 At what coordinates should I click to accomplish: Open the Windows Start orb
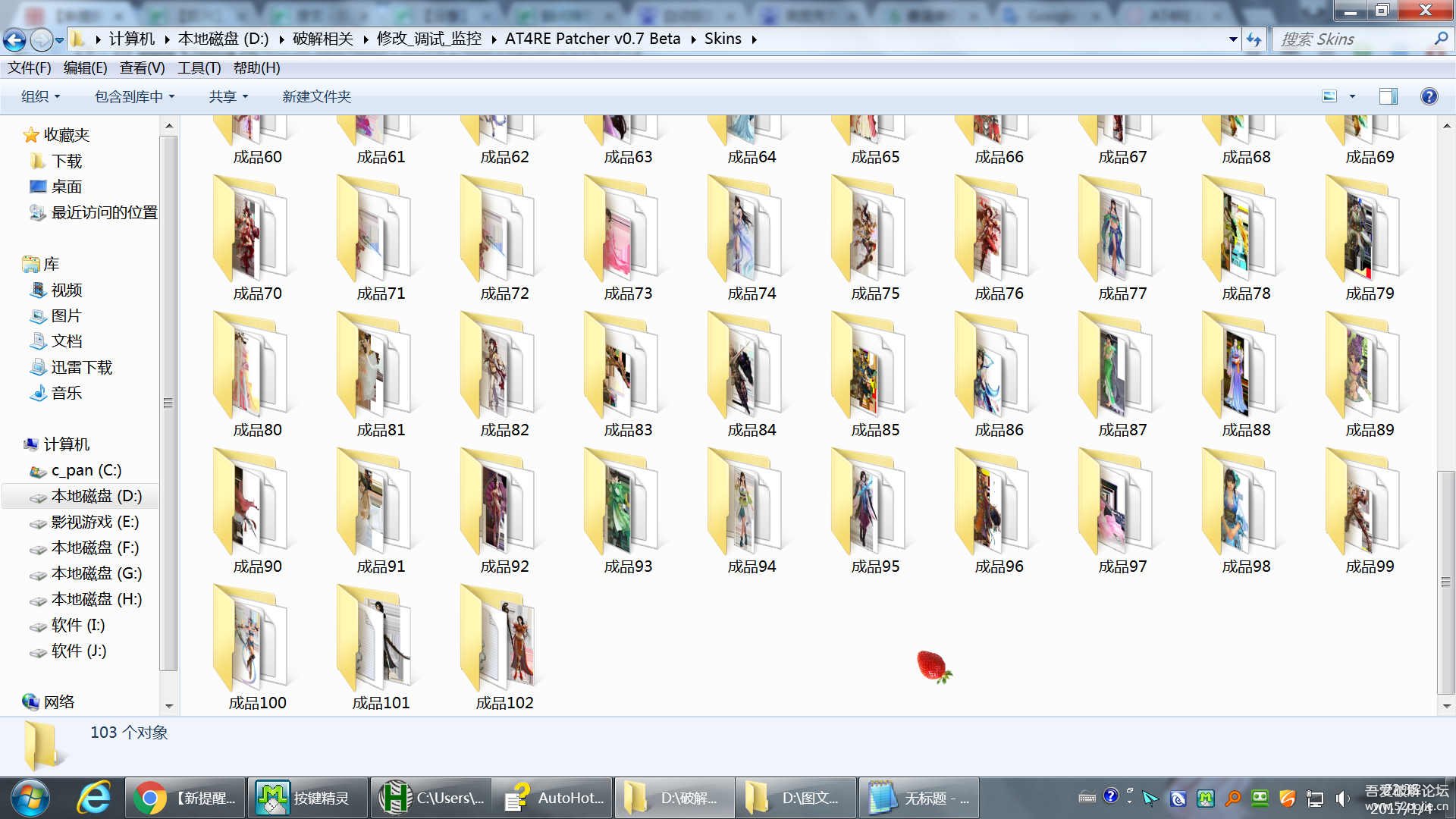[x=30, y=798]
